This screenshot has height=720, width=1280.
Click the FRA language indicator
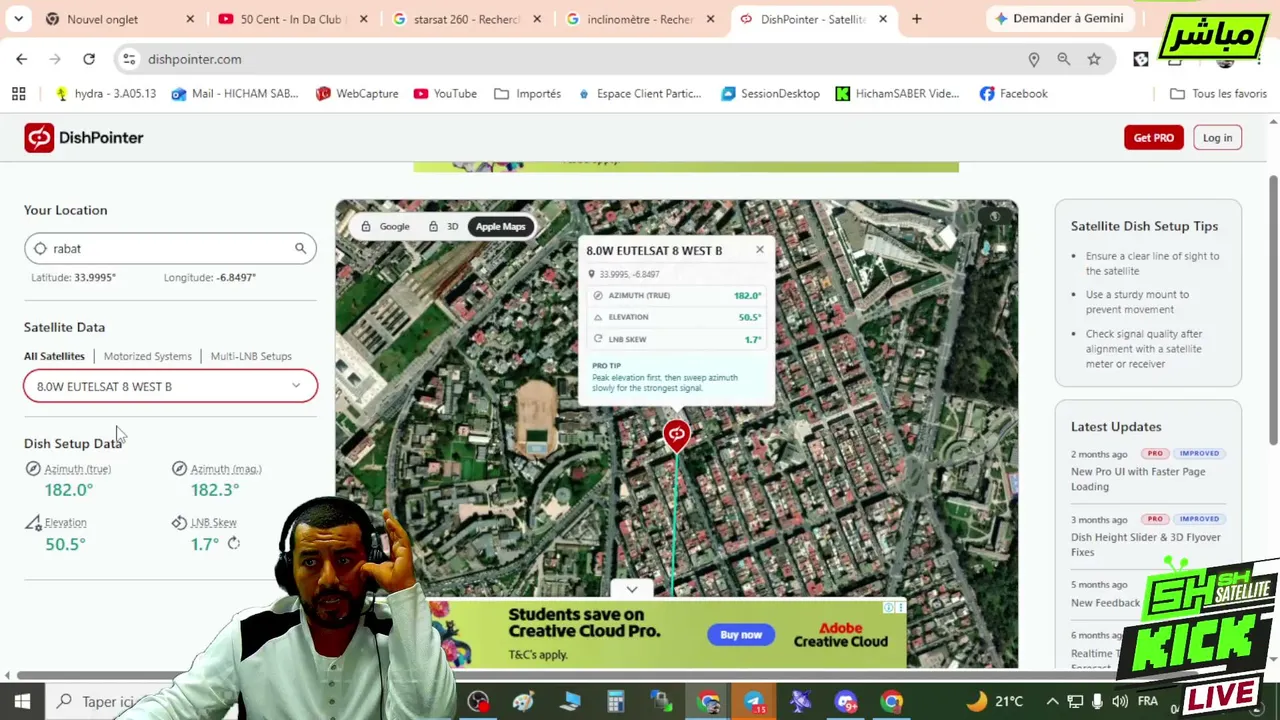click(1148, 701)
